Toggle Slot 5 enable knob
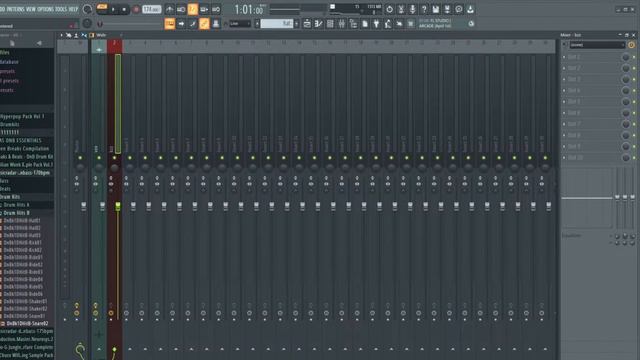The width and height of the screenshot is (640, 360). (625, 102)
